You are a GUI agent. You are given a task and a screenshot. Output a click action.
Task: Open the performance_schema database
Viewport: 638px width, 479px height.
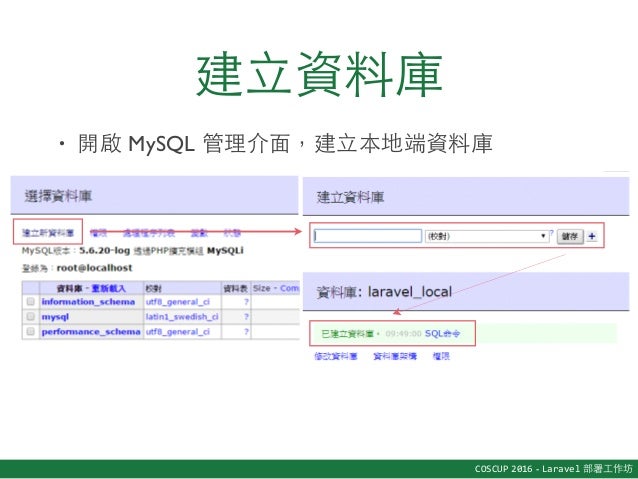point(91,332)
